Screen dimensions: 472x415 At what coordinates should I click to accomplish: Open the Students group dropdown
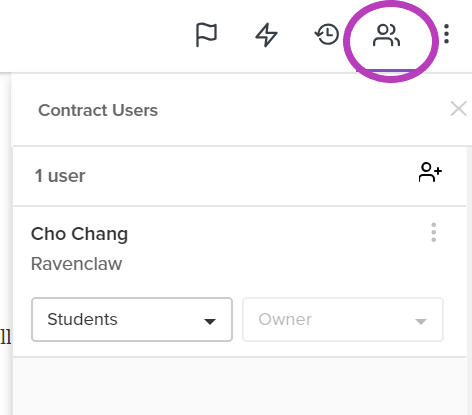pos(132,319)
